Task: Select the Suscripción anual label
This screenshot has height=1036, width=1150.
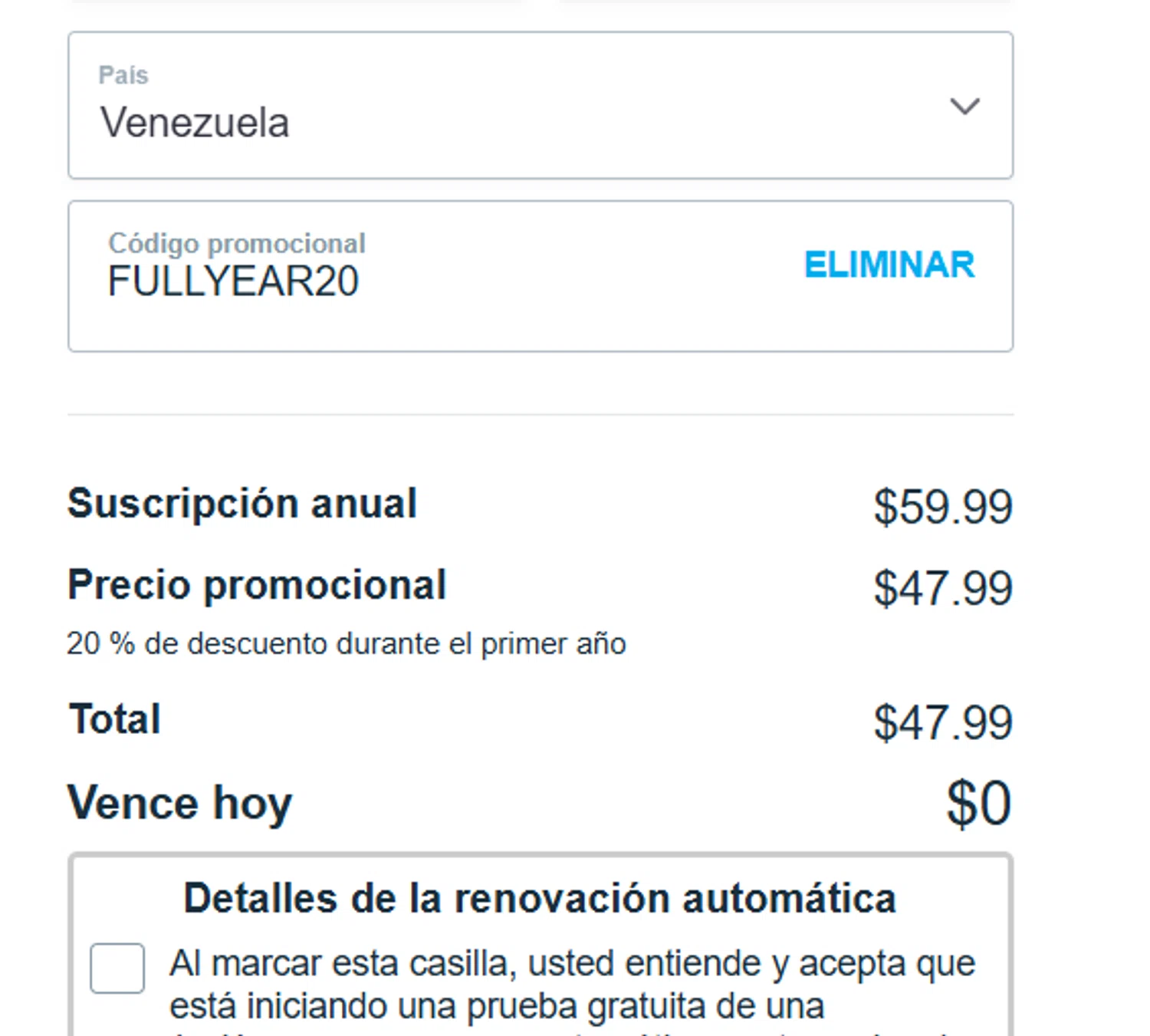Action: 242,504
